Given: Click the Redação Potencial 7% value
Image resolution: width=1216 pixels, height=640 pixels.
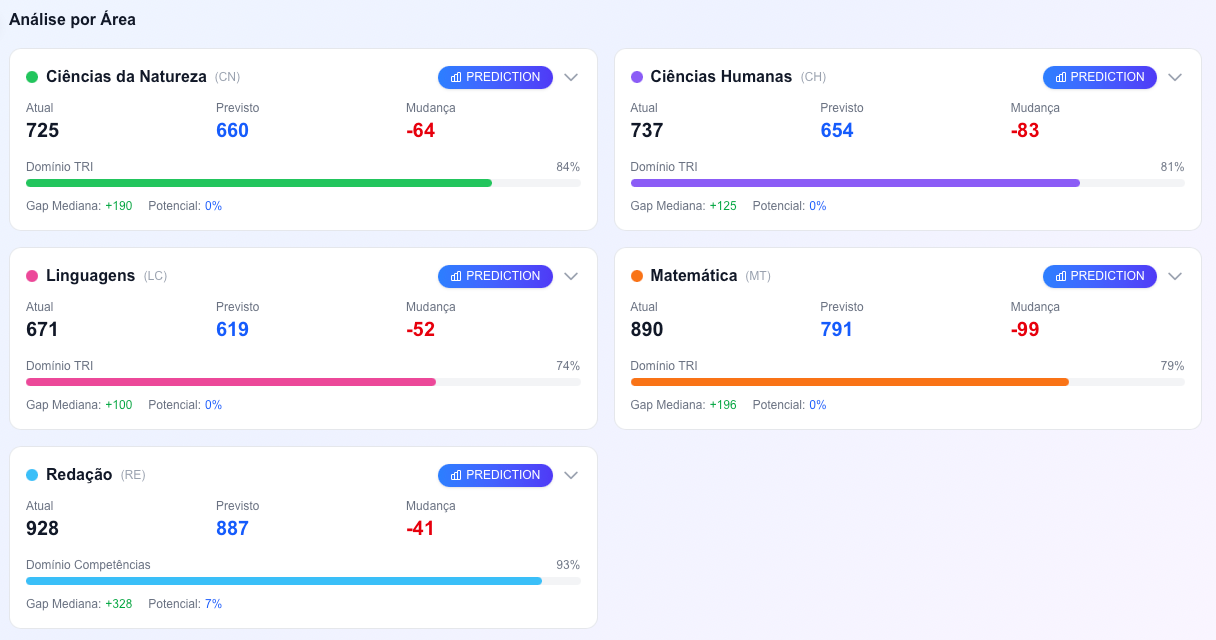Looking at the screenshot, I should 213,604.
